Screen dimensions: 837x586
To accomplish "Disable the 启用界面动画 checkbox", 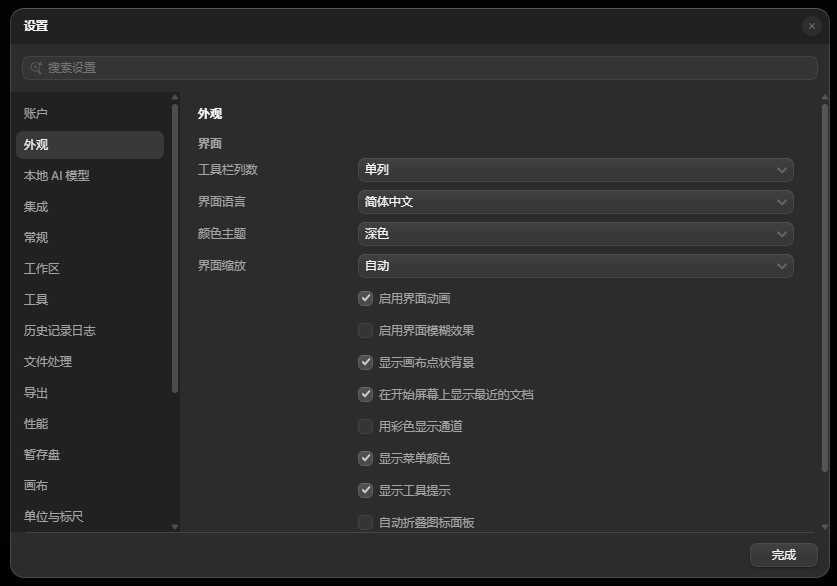I will [x=365, y=298].
